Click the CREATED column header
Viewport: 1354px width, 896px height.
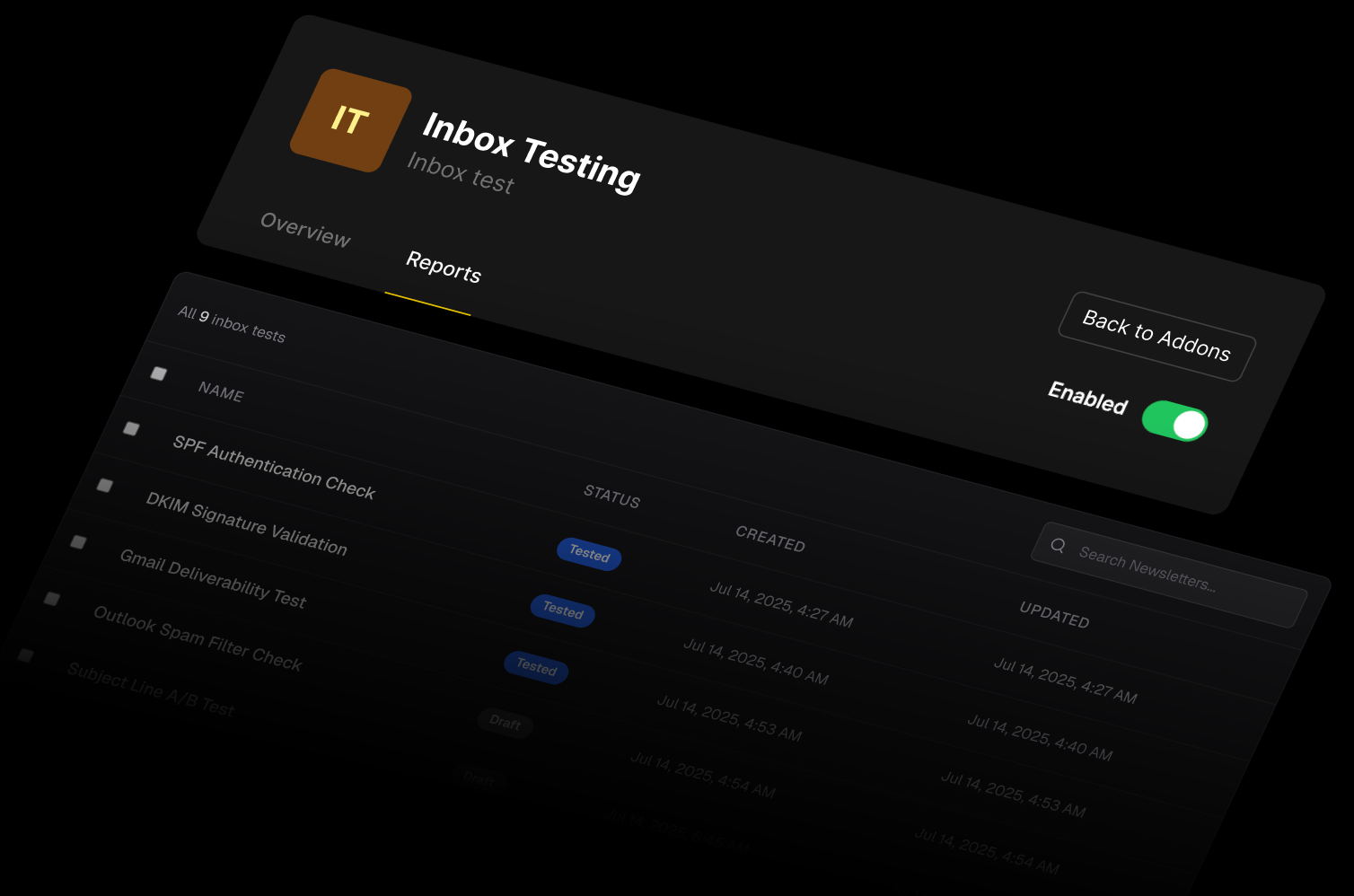tap(770, 539)
